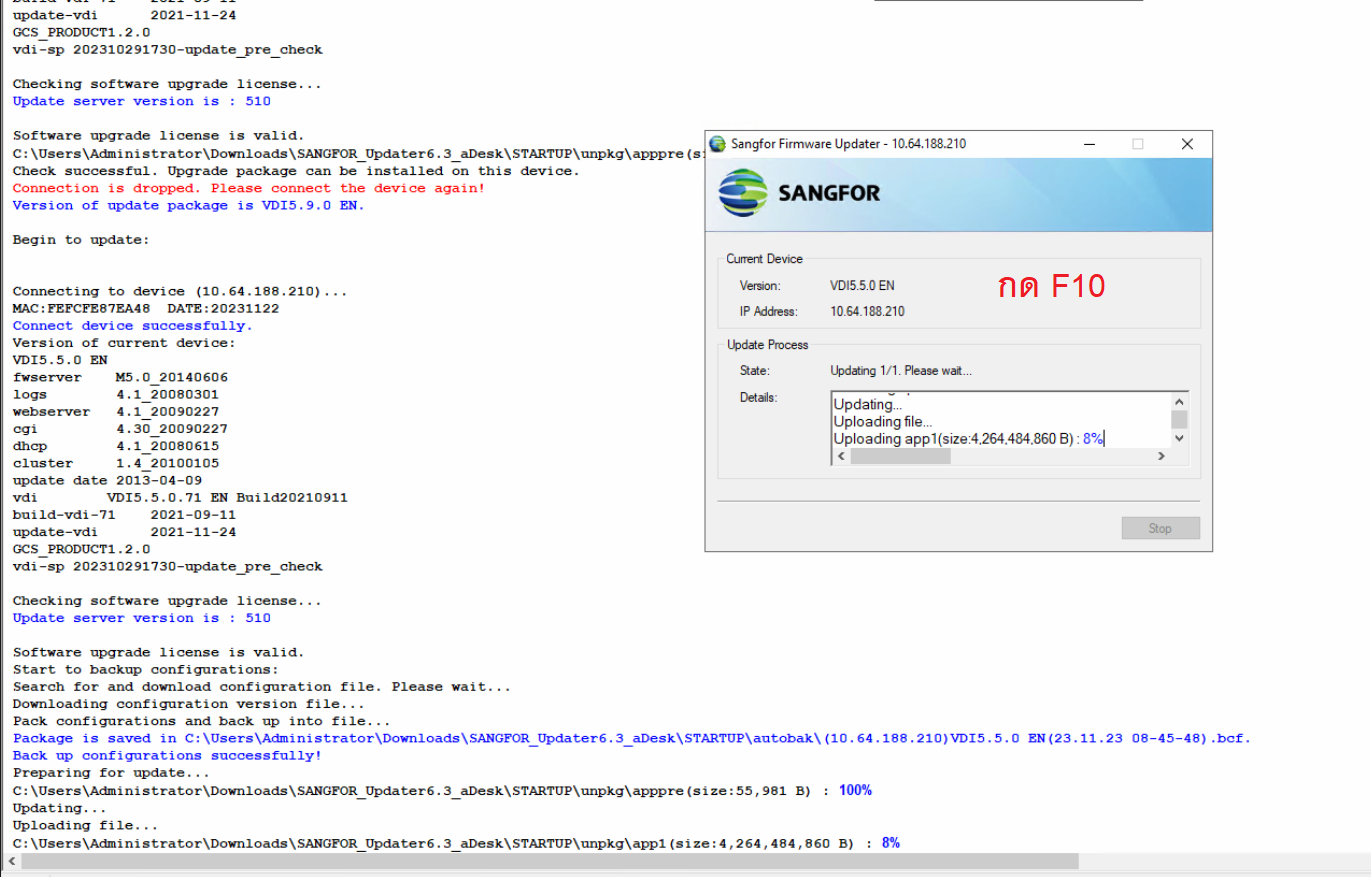
Task: Click the dialog title 'Sangfor Firmware Updater - 10.64.188.210'
Action: [x=848, y=144]
